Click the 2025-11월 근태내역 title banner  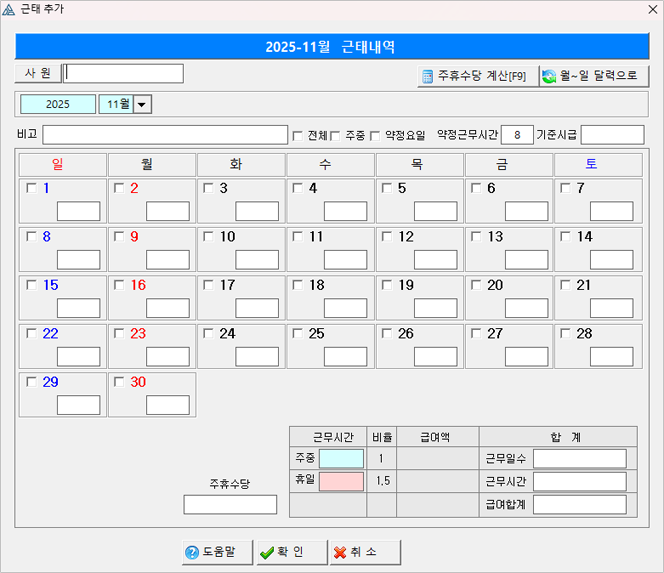tap(332, 47)
